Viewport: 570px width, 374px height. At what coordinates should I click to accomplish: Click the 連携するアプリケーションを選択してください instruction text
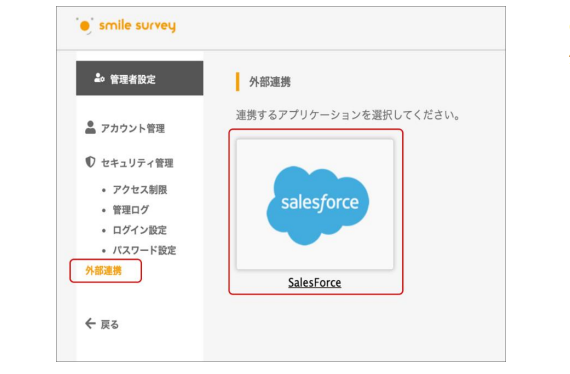(348, 115)
